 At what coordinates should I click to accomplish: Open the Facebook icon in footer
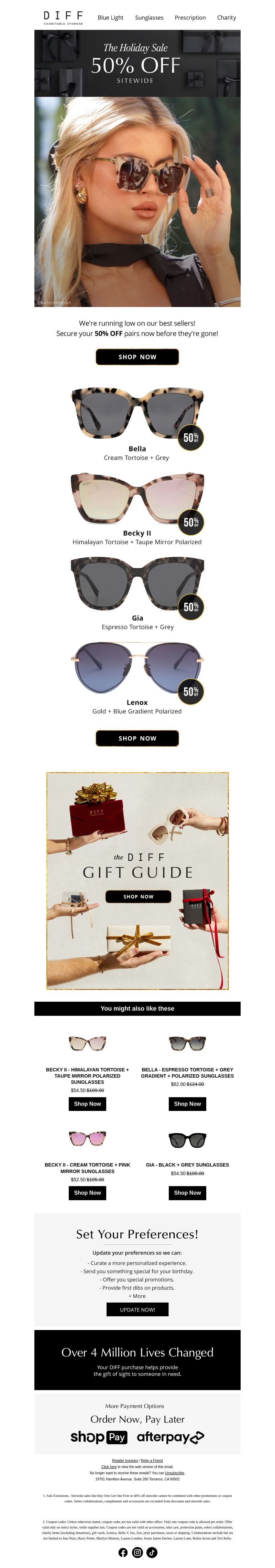(123, 1552)
